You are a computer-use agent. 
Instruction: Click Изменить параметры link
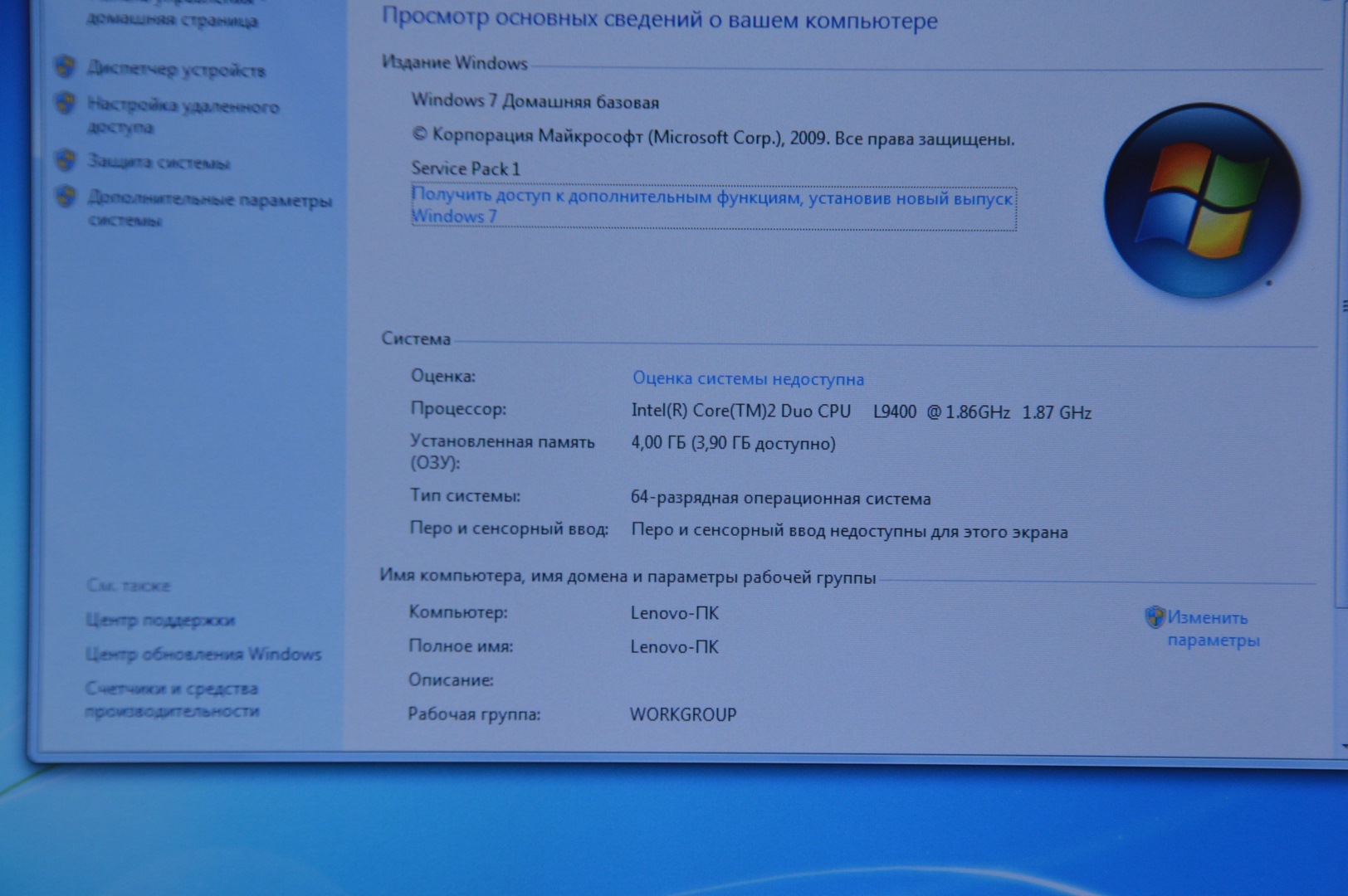click(x=1213, y=629)
